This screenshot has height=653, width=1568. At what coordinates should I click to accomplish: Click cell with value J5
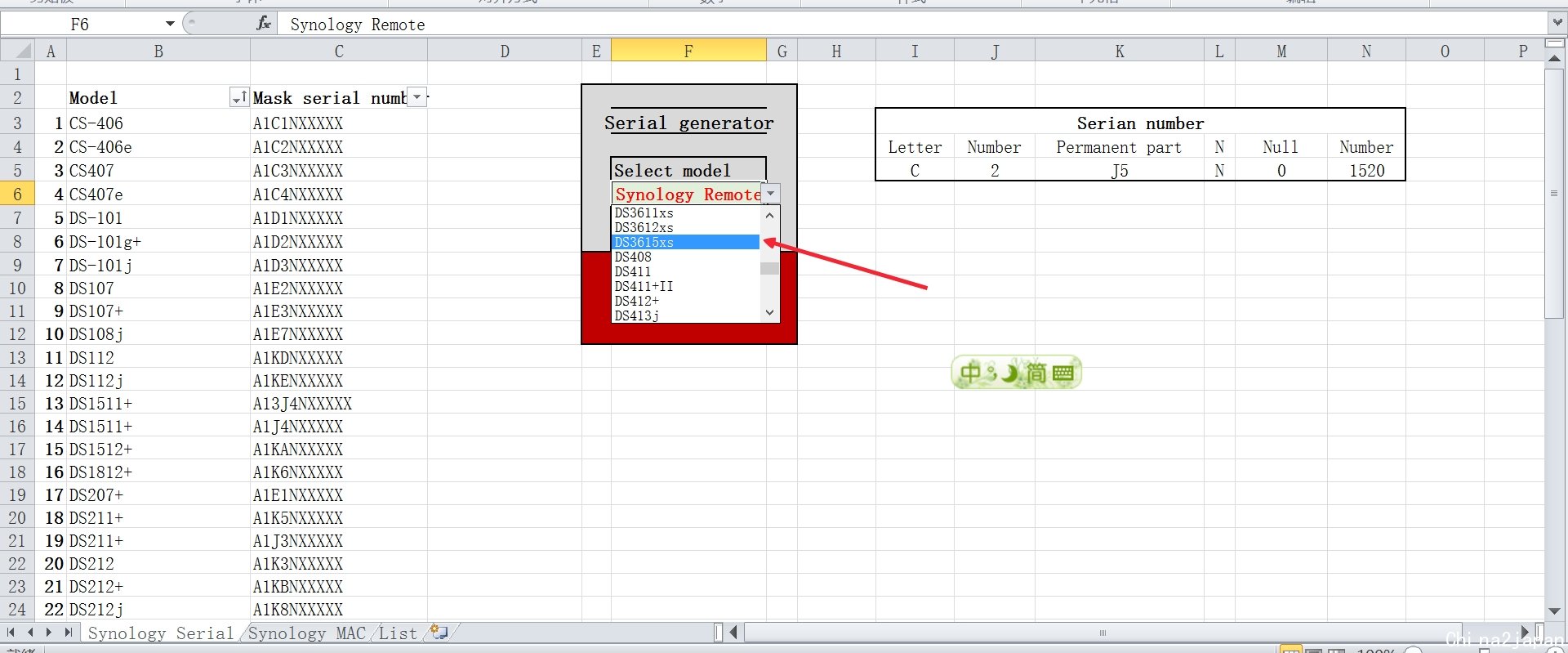pyautogui.click(x=1120, y=170)
